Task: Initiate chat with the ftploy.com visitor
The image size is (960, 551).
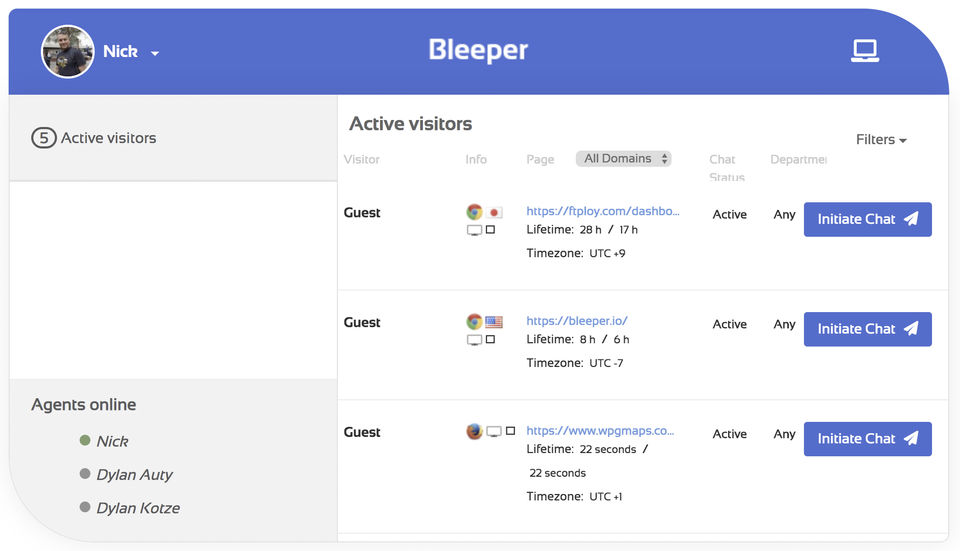Action: pos(867,219)
